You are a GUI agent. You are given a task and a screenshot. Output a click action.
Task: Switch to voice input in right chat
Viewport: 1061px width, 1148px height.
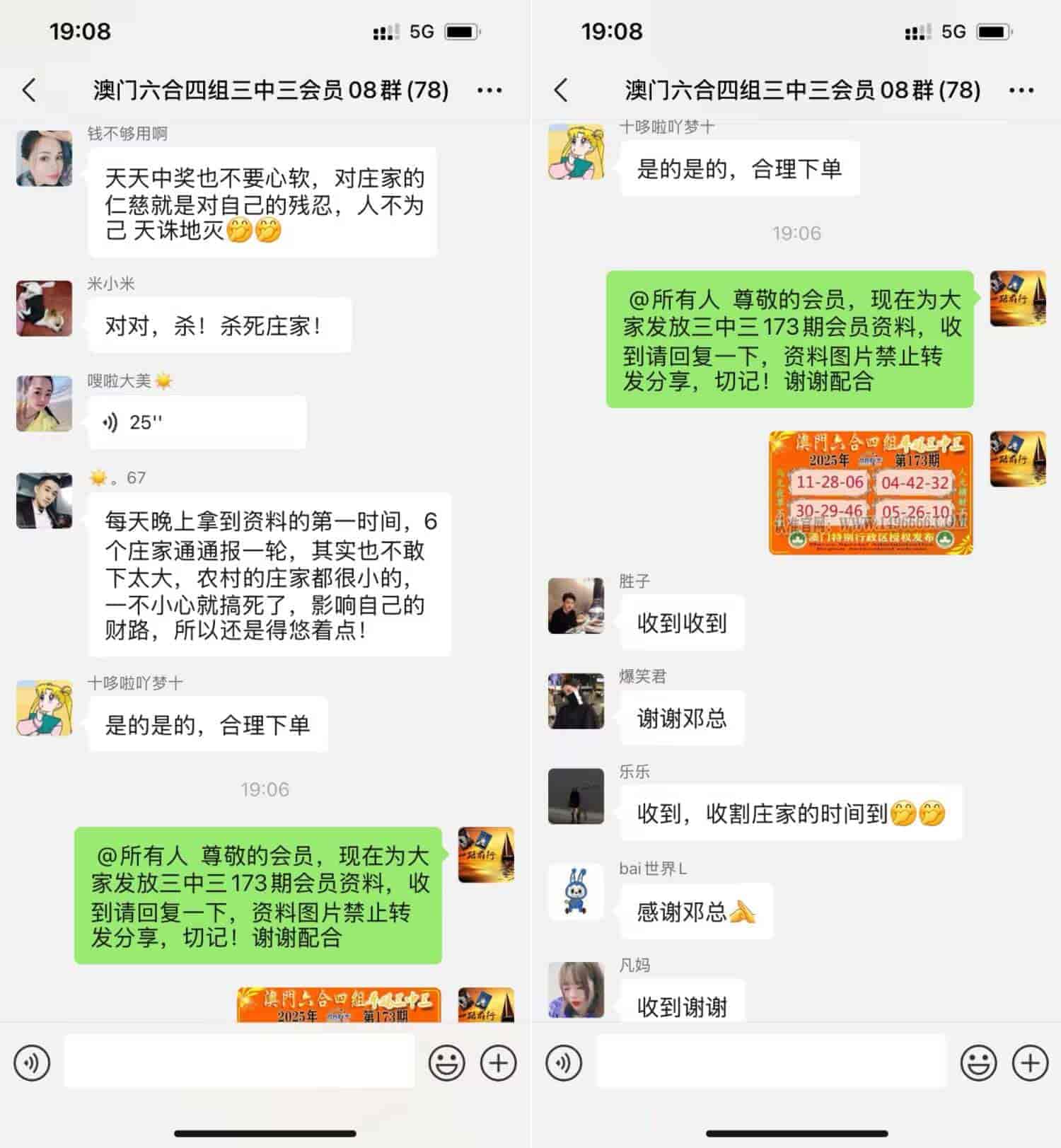(564, 1062)
